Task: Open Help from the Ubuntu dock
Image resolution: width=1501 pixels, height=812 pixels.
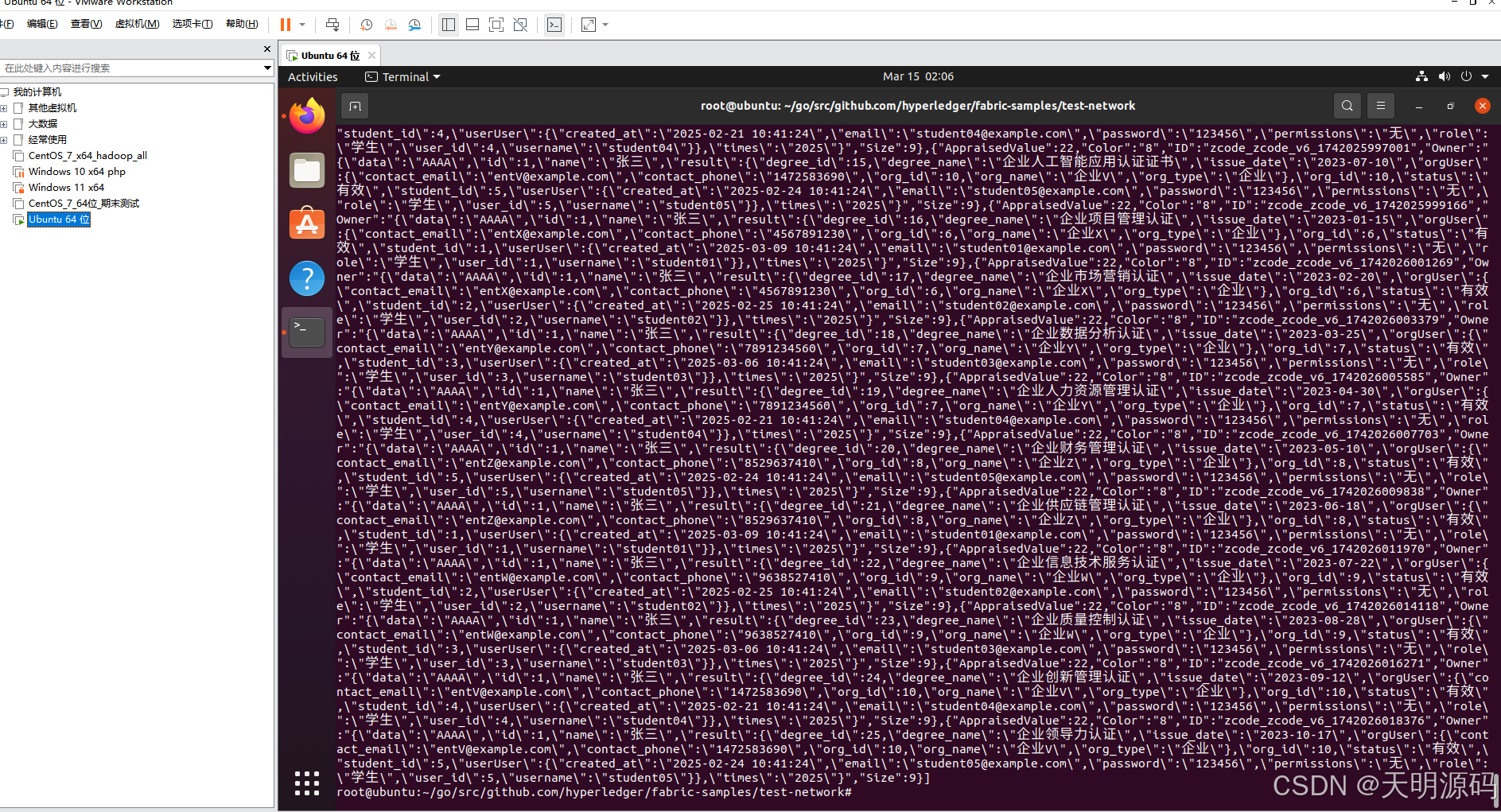Action: [x=307, y=278]
